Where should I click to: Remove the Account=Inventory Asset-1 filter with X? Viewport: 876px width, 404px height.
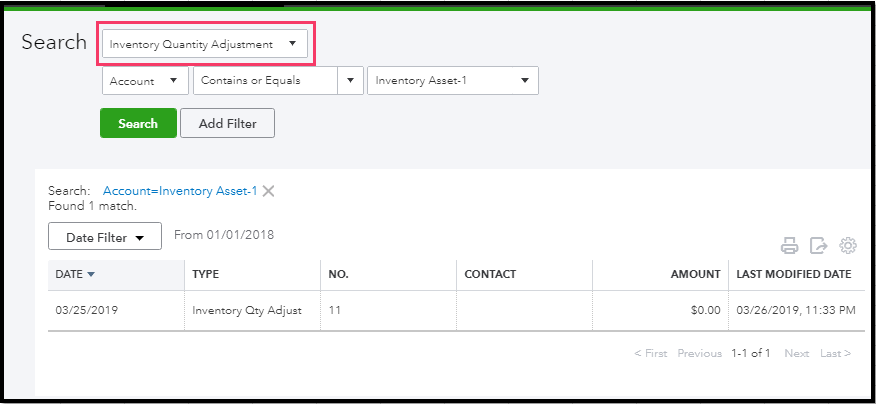(268, 191)
